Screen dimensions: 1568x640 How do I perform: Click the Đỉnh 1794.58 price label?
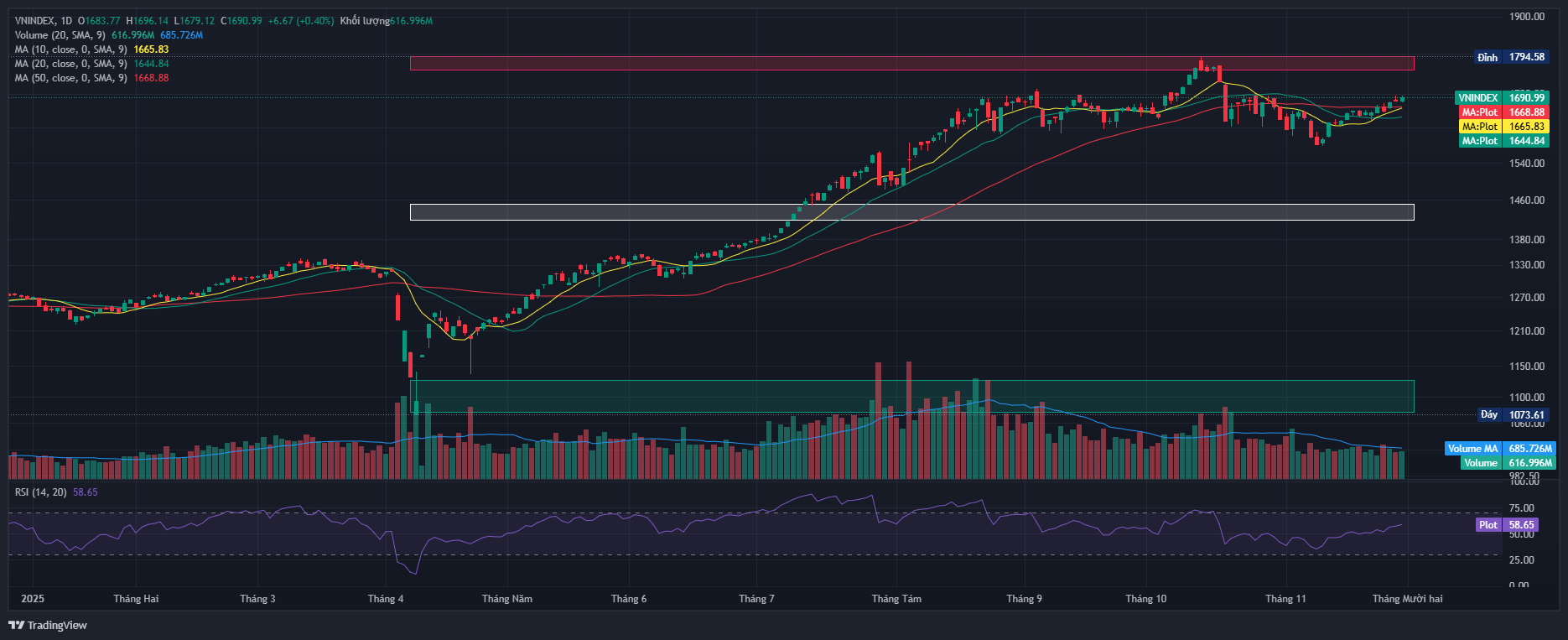click(x=1511, y=57)
